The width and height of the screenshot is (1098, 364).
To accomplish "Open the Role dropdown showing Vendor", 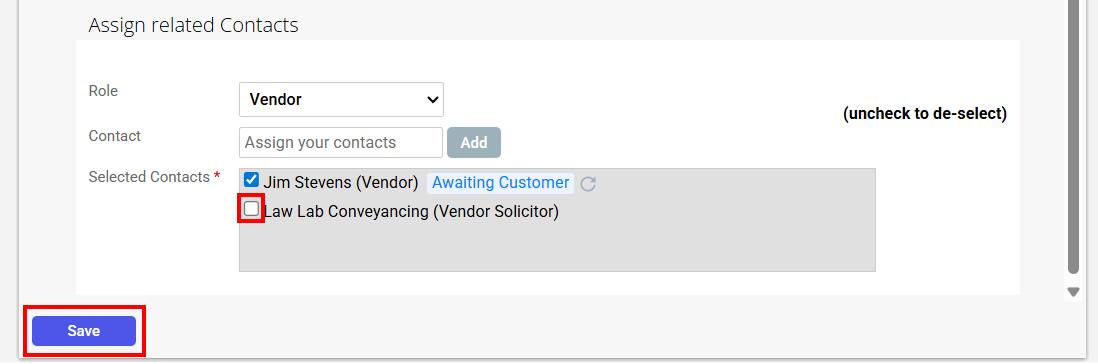I will coord(341,100).
